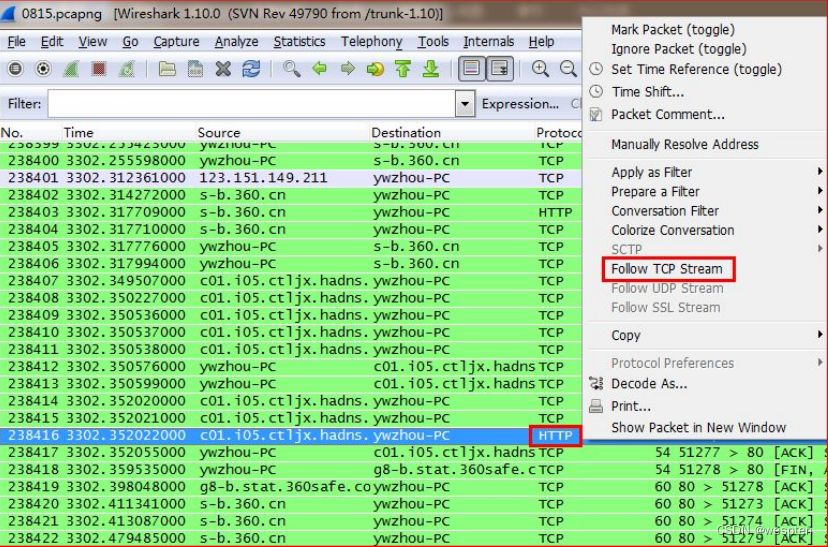The width and height of the screenshot is (828, 547).
Task: Click the Decode As menu icon
Action: click(596, 383)
